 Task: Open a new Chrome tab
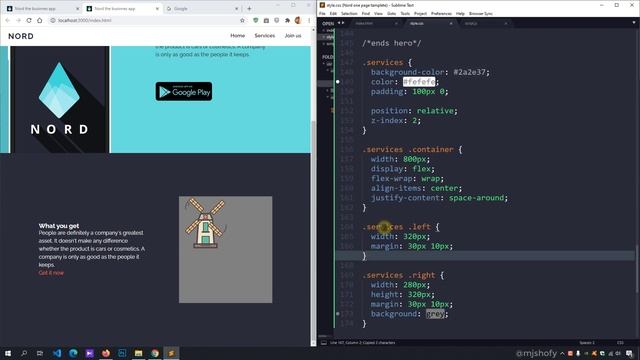pos(249,8)
